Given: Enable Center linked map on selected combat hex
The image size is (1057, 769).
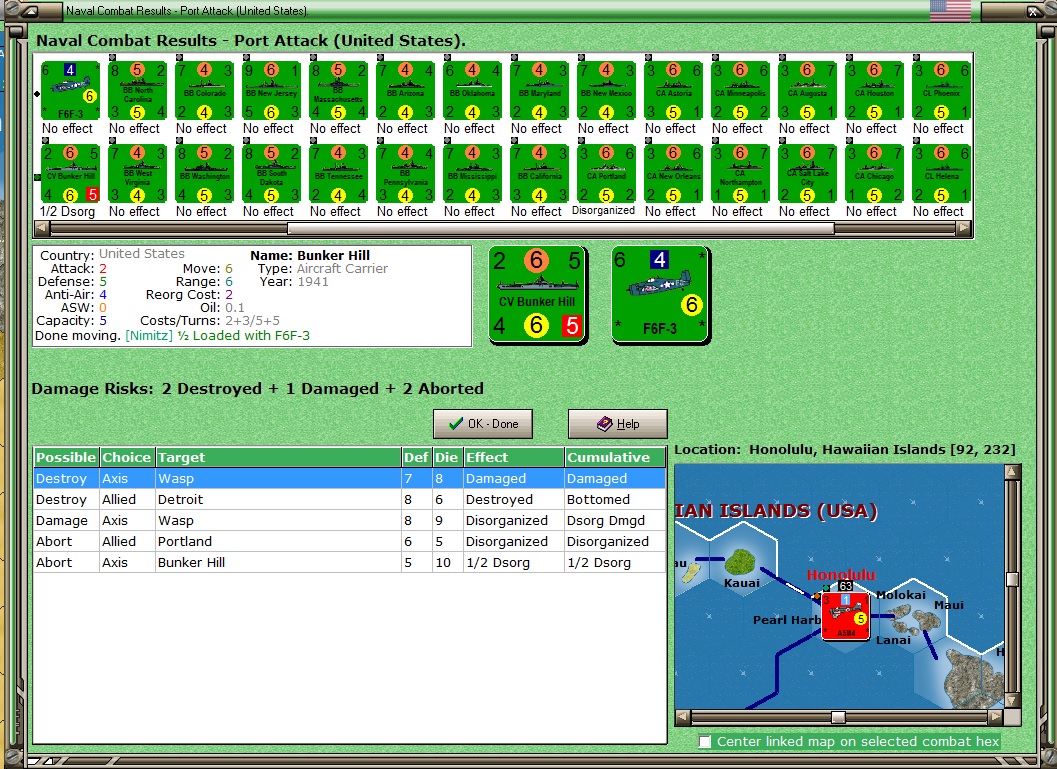Looking at the screenshot, I should 704,741.
